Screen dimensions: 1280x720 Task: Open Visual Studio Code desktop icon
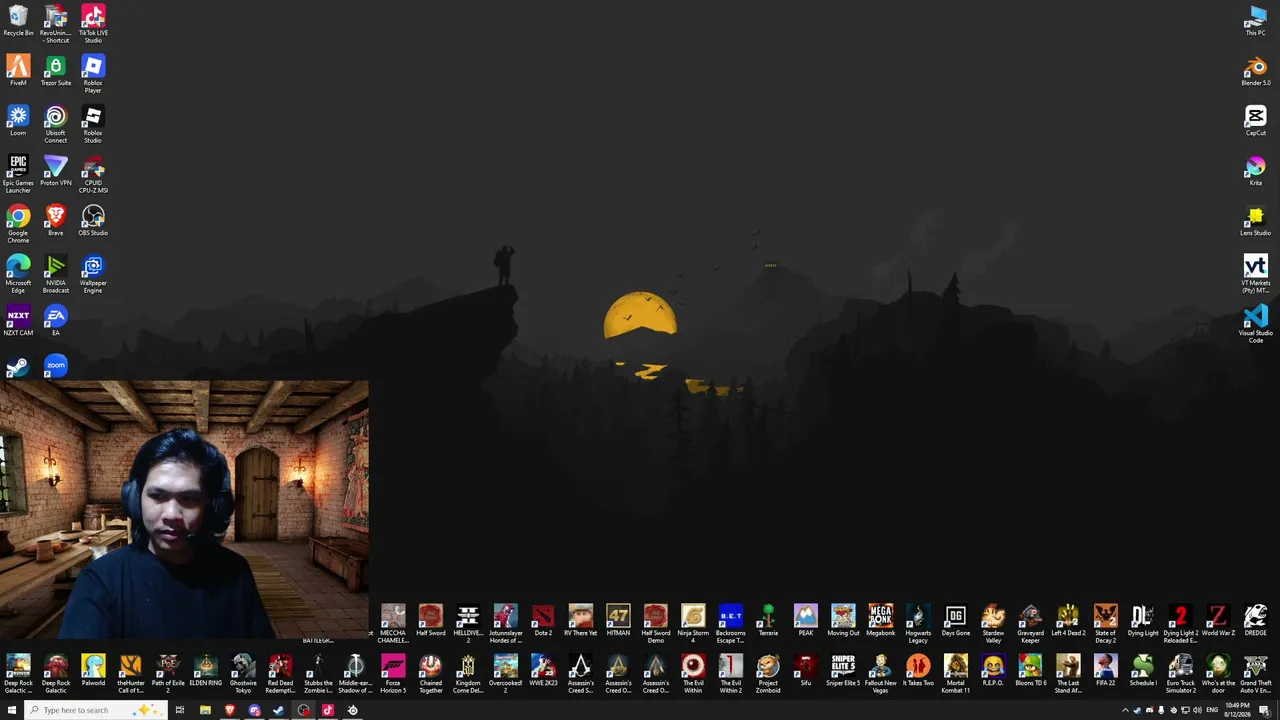click(x=1255, y=324)
